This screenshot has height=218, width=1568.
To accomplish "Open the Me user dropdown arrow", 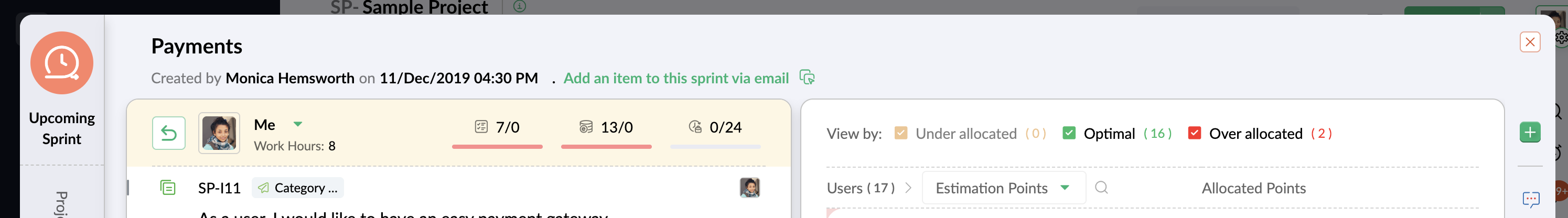I will pos(298,124).
